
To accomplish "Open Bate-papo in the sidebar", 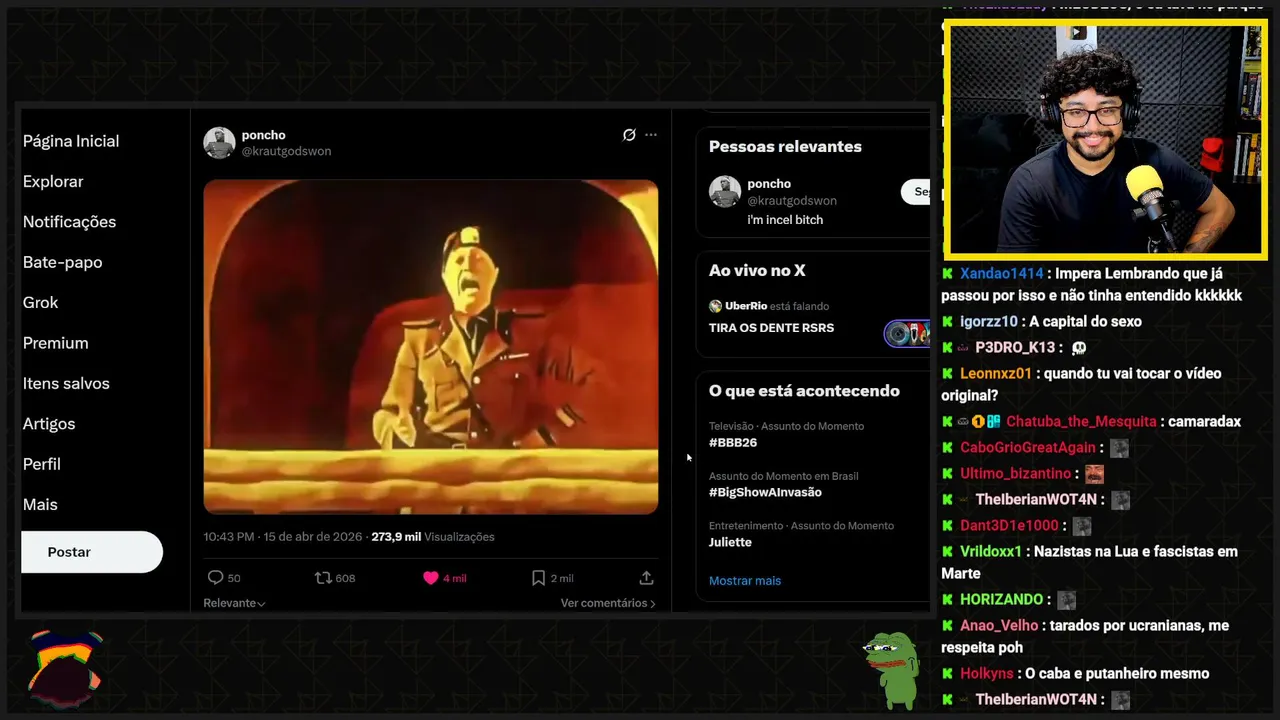I will (62, 262).
